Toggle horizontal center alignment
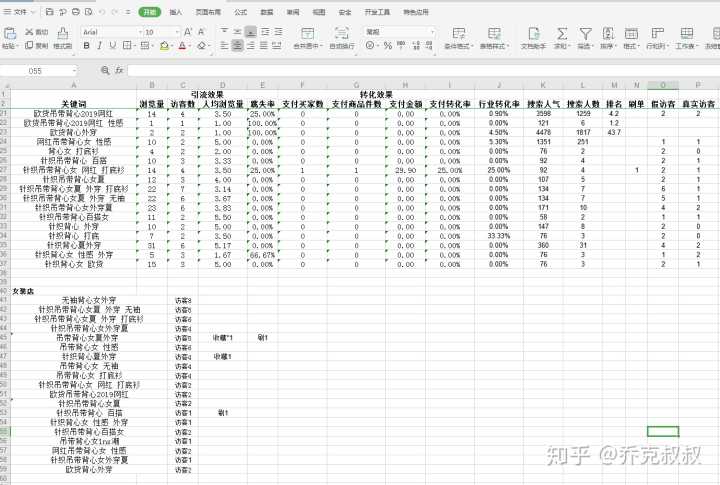The image size is (720, 485). tap(237, 45)
